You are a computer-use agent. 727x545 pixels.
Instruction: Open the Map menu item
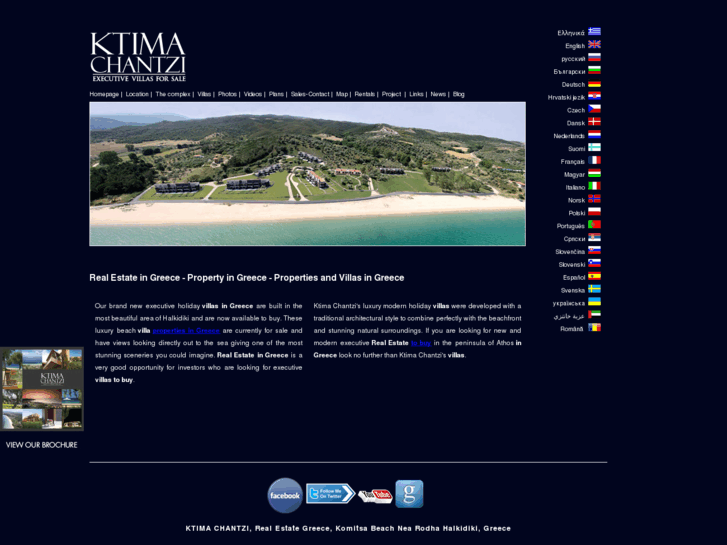click(x=342, y=94)
